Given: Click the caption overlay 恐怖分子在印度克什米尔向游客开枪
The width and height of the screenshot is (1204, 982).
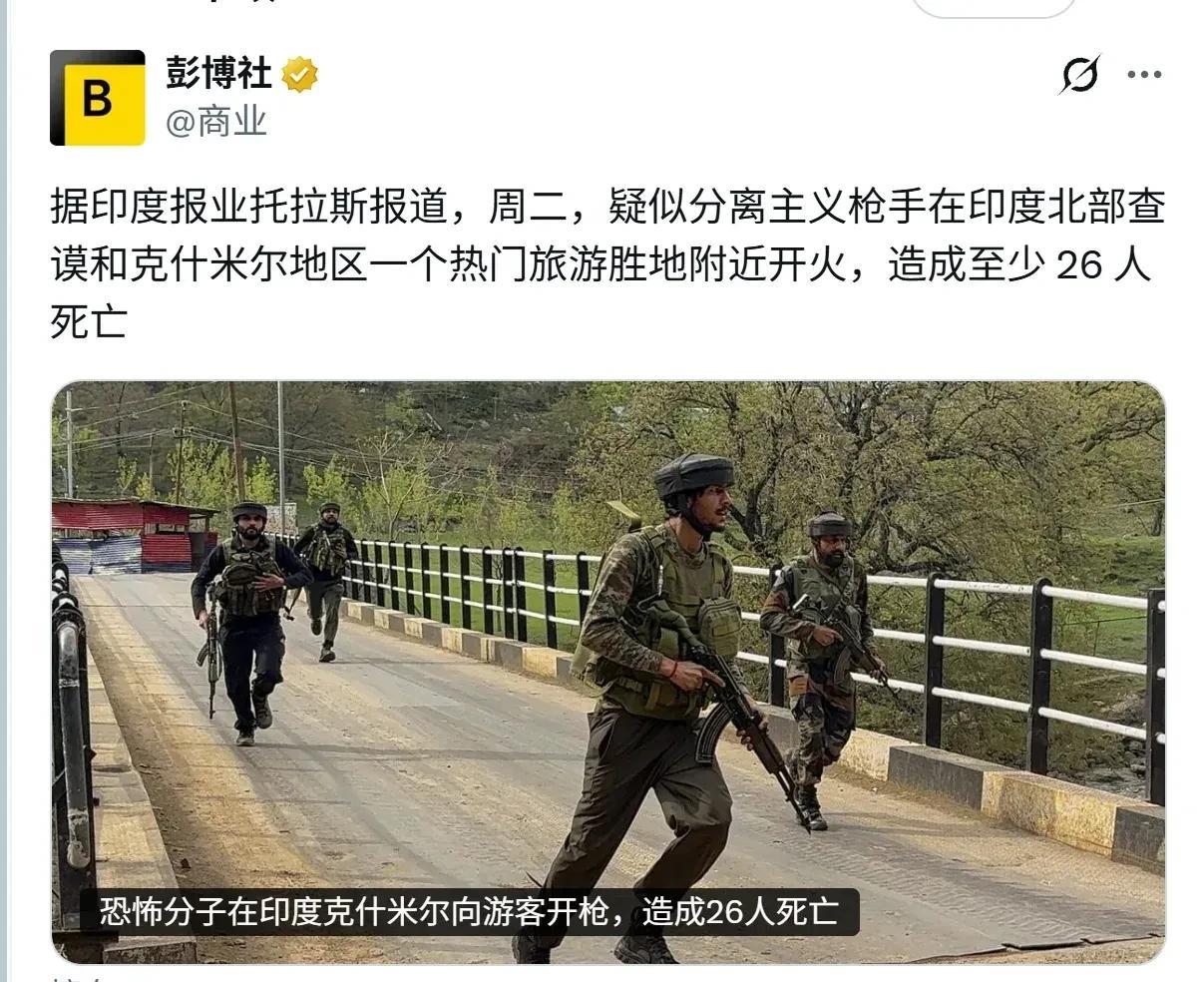Looking at the screenshot, I should [x=469, y=912].
